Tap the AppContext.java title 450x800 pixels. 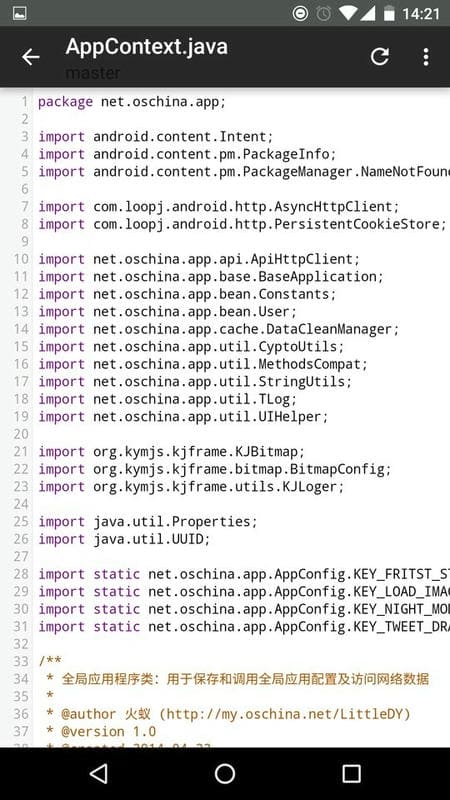pos(147,47)
